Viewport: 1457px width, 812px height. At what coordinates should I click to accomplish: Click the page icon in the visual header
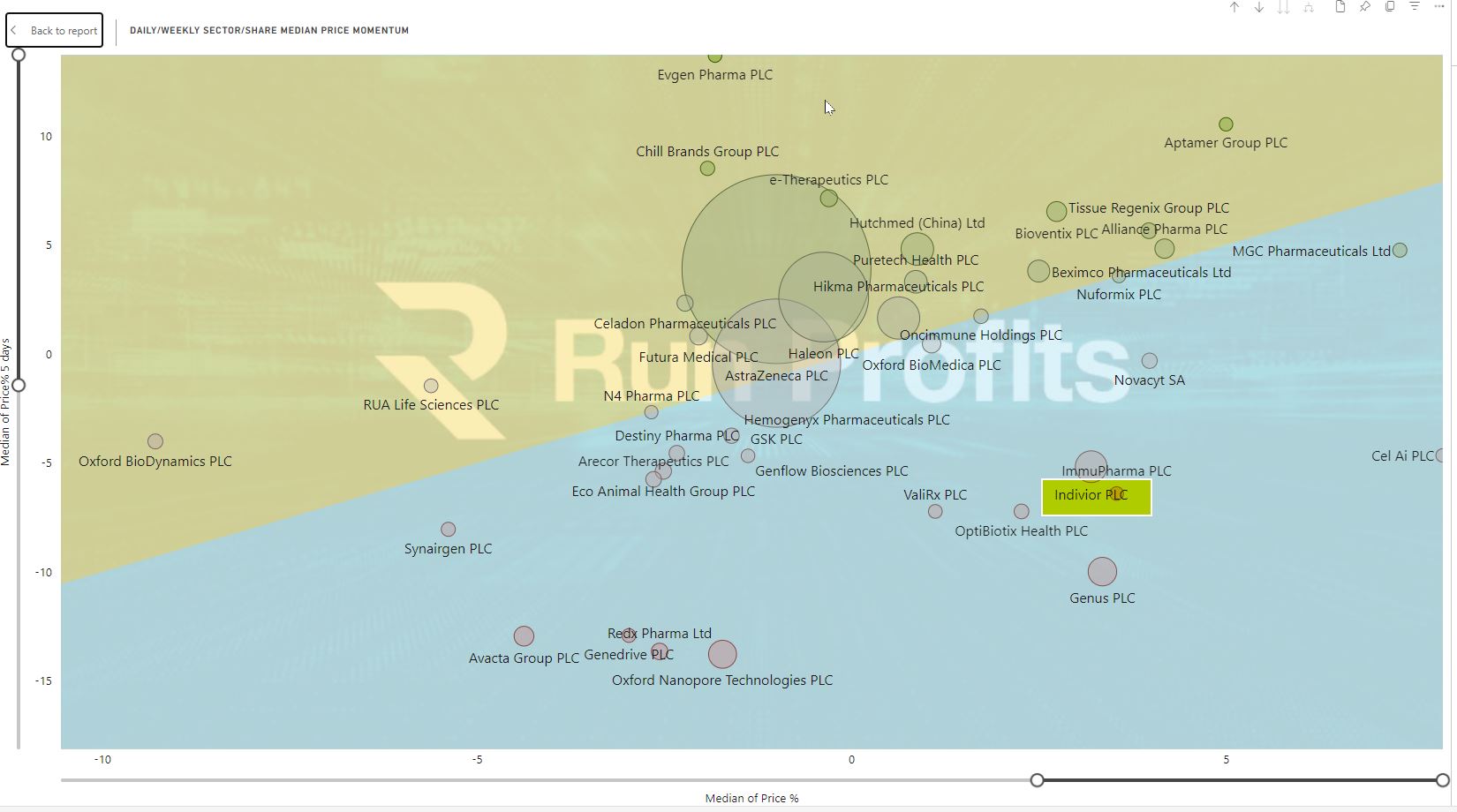coord(1340,7)
